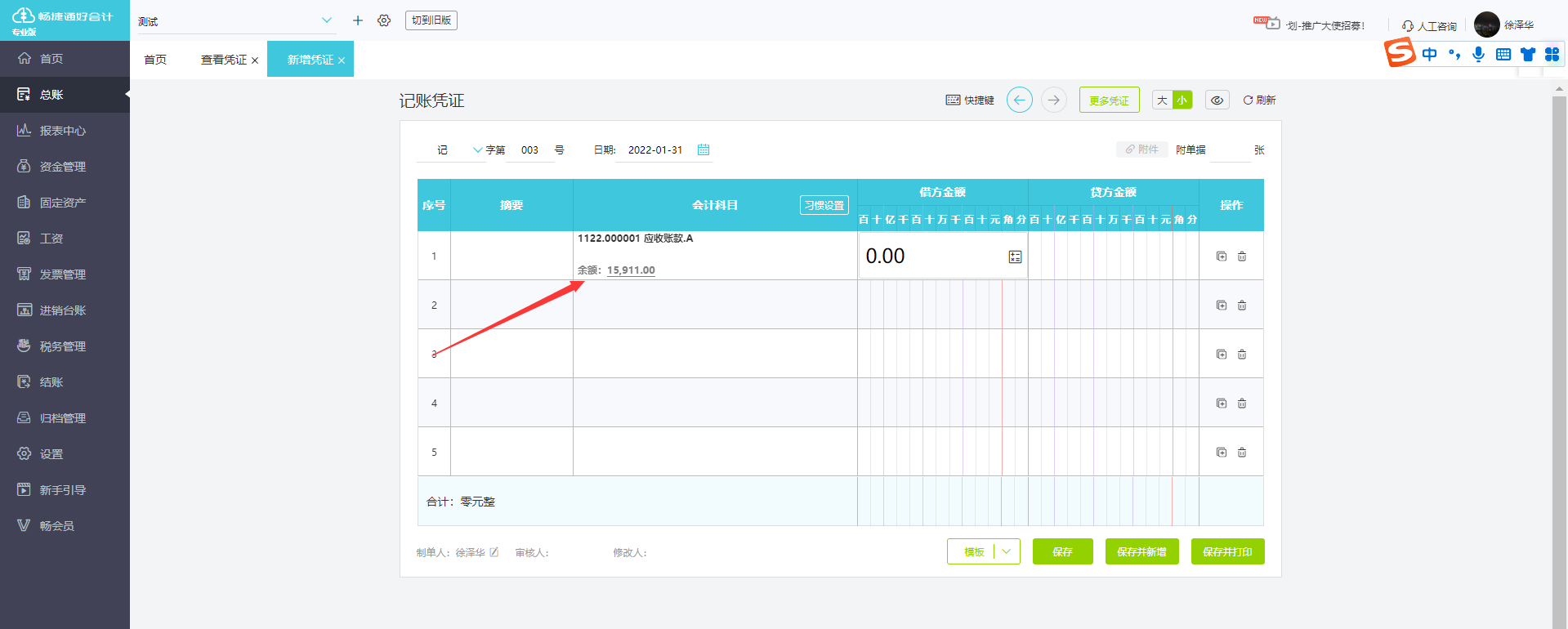Switch font size to 大
Viewport: 1568px width, 629px height.
[x=1162, y=100]
